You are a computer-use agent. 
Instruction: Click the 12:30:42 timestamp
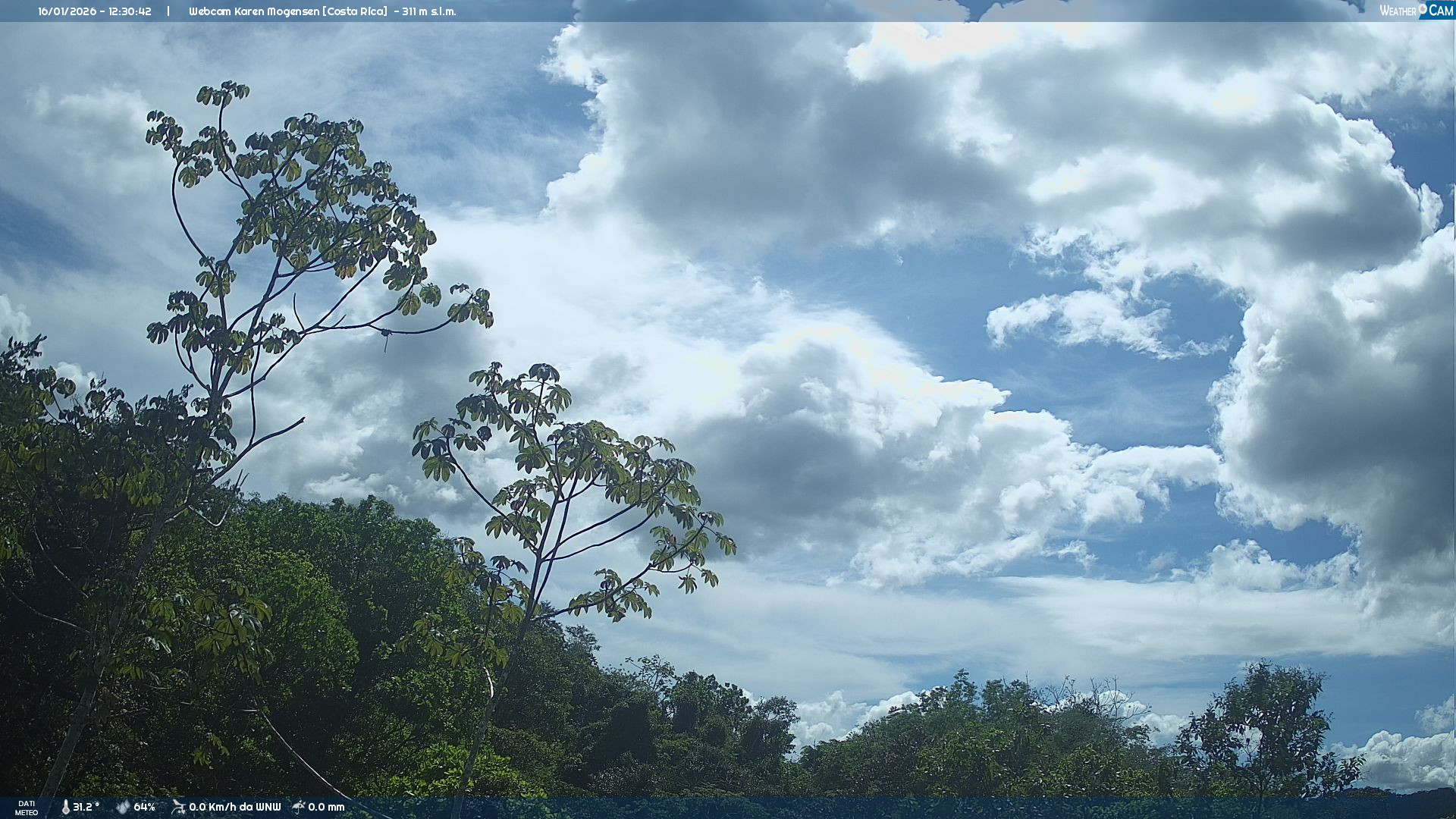click(130, 11)
